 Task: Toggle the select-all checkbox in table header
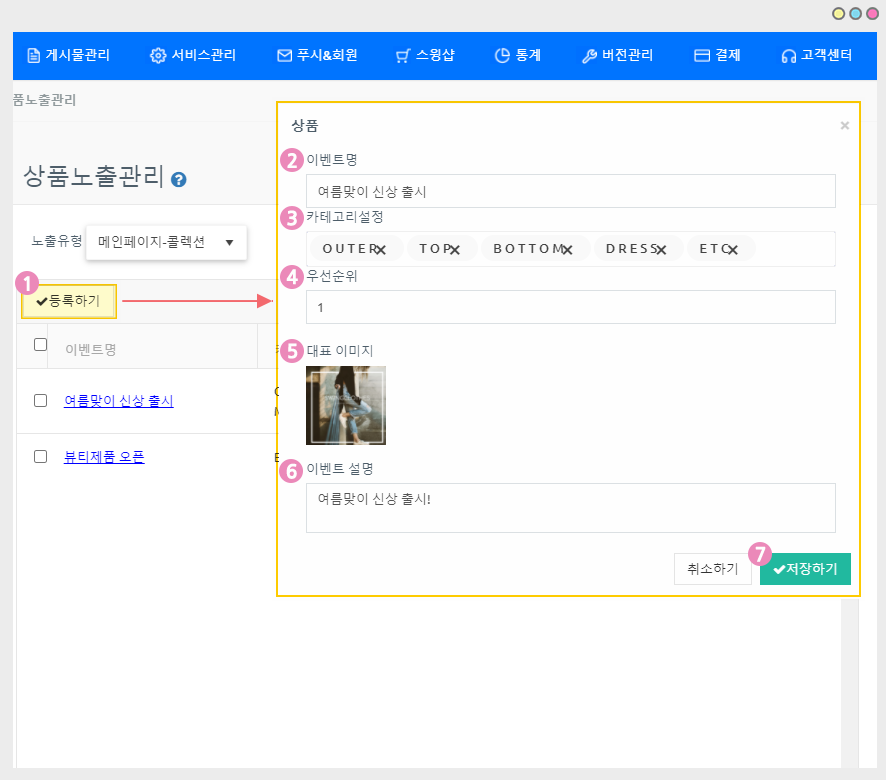coord(41,345)
